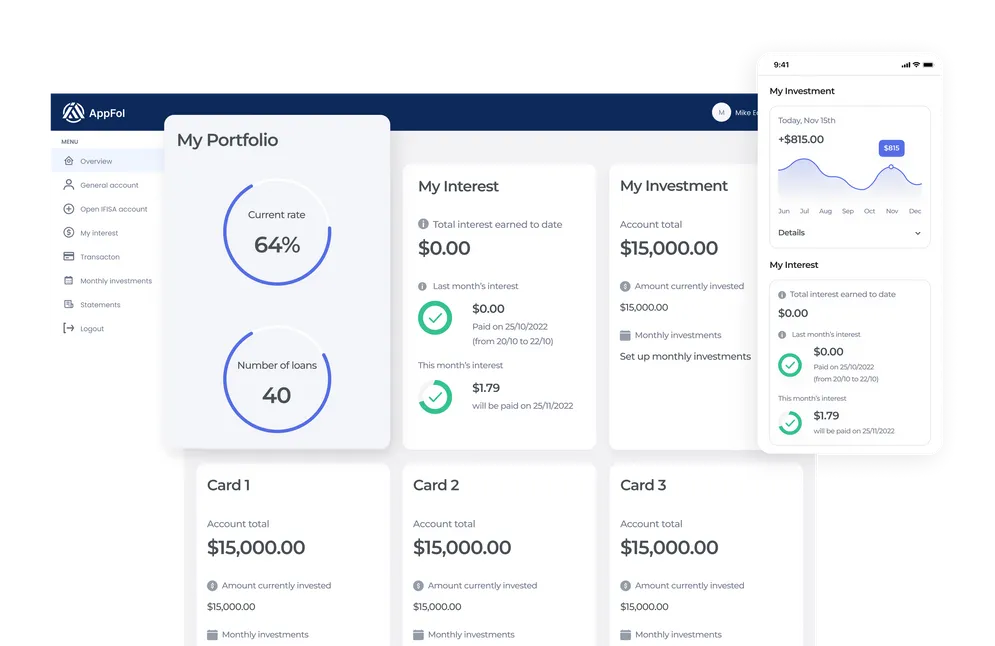This screenshot has height=646, width=995.
Task: Click the card icon beside Transaction
Action: [69, 256]
